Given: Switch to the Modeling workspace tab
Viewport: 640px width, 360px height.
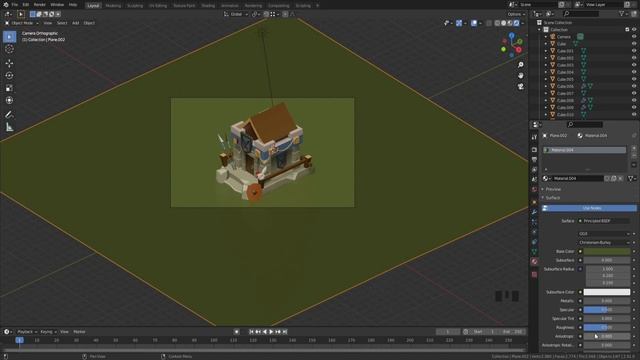Looking at the screenshot, I should (113, 6).
